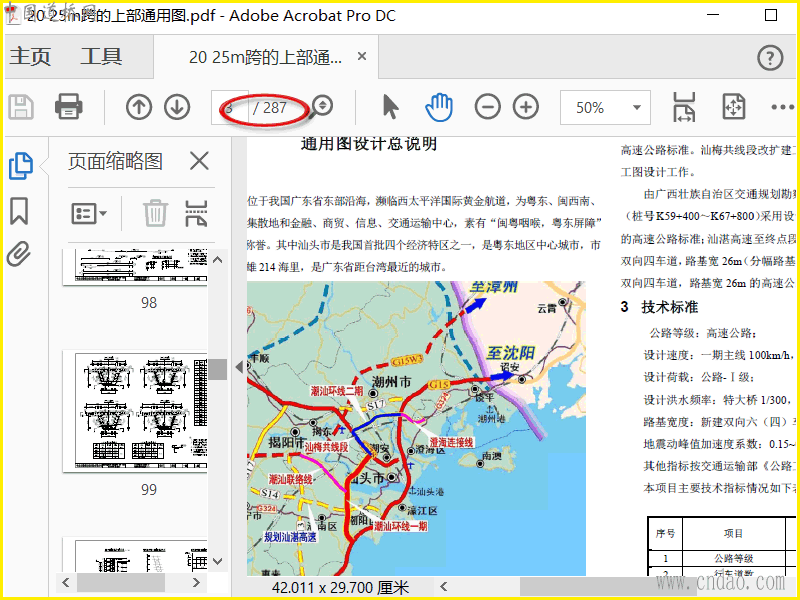Click the 项目 table header cell
Image resolution: width=800 pixels, height=600 pixels.
733,534
